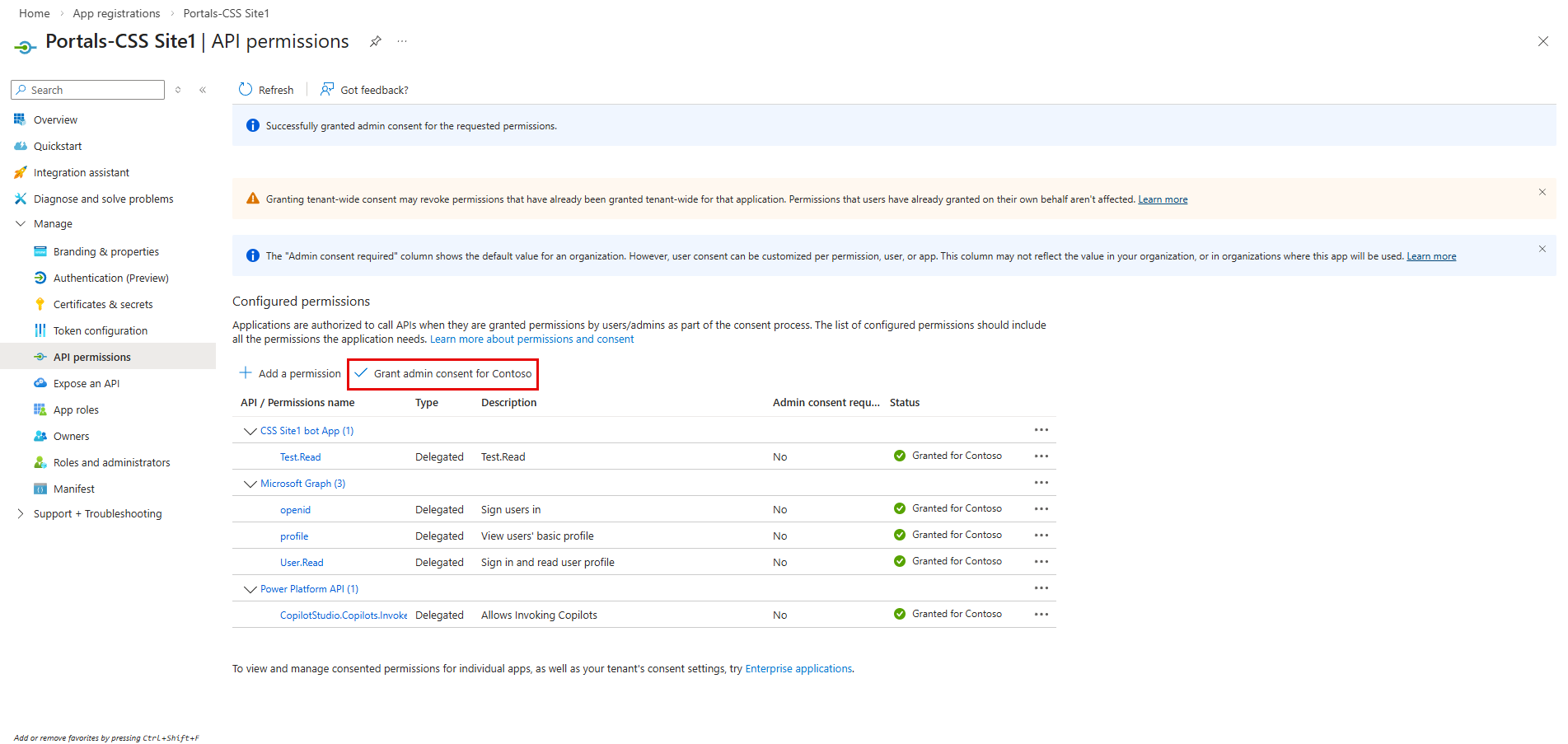Close the API permissions blade
This screenshot has height=744, width=1568.
pos(1542,41)
